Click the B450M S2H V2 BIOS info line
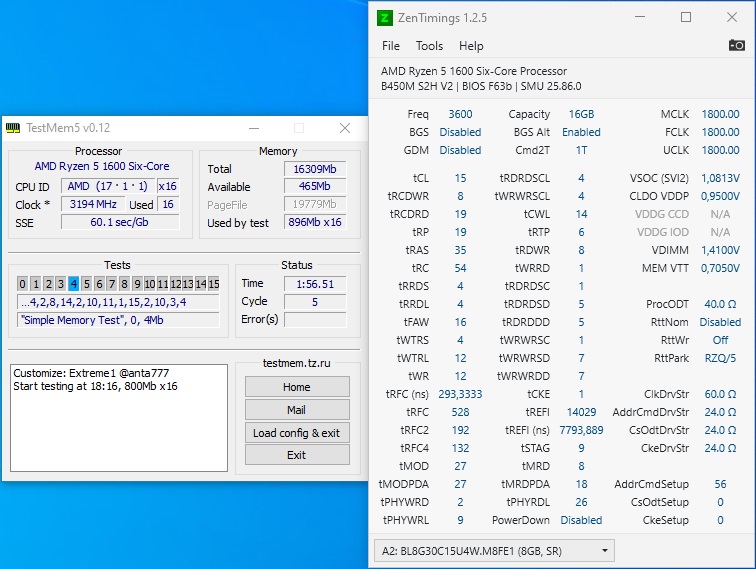 pyautogui.click(x=481, y=86)
